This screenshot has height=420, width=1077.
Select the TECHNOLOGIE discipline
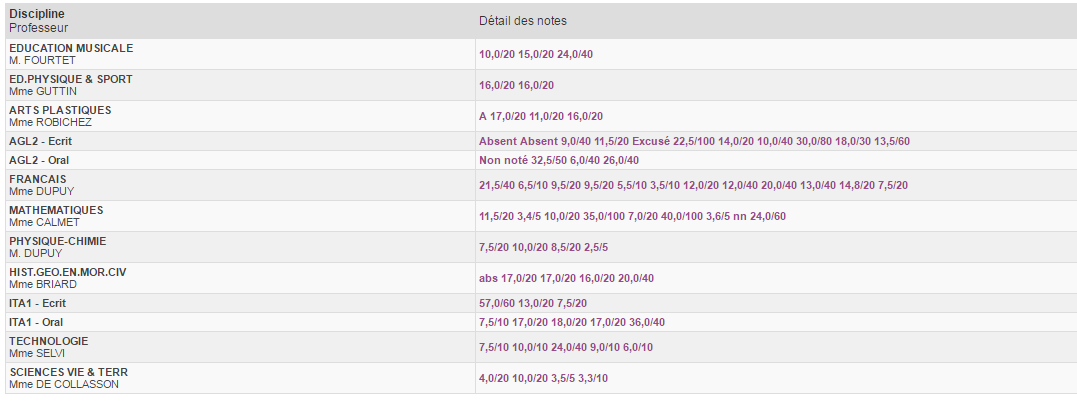click(49, 341)
